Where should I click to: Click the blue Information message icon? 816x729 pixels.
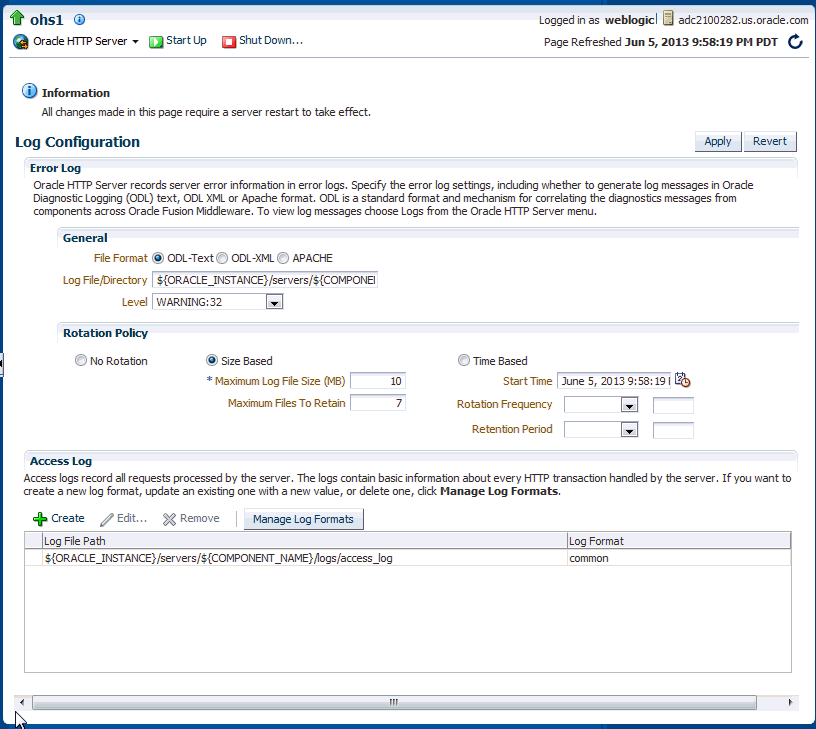(x=30, y=91)
